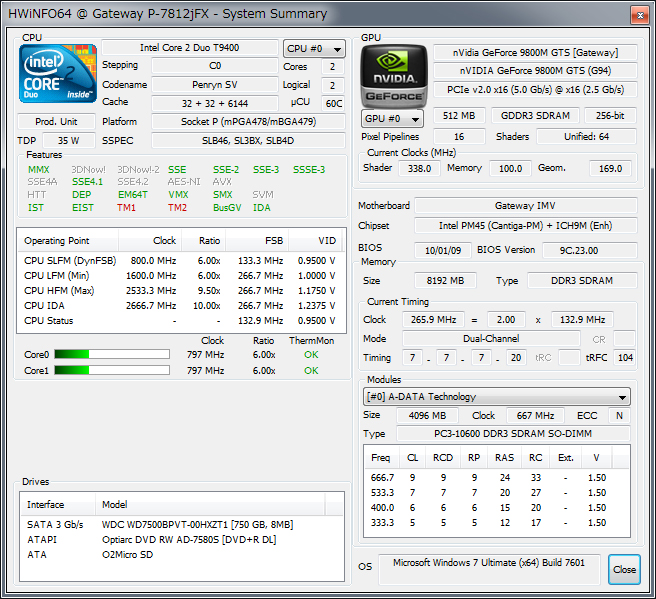Screen dimensions: 656x599
Task: Click the BIOS date 10/01/09 field
Action: click(x=443, y=250)
